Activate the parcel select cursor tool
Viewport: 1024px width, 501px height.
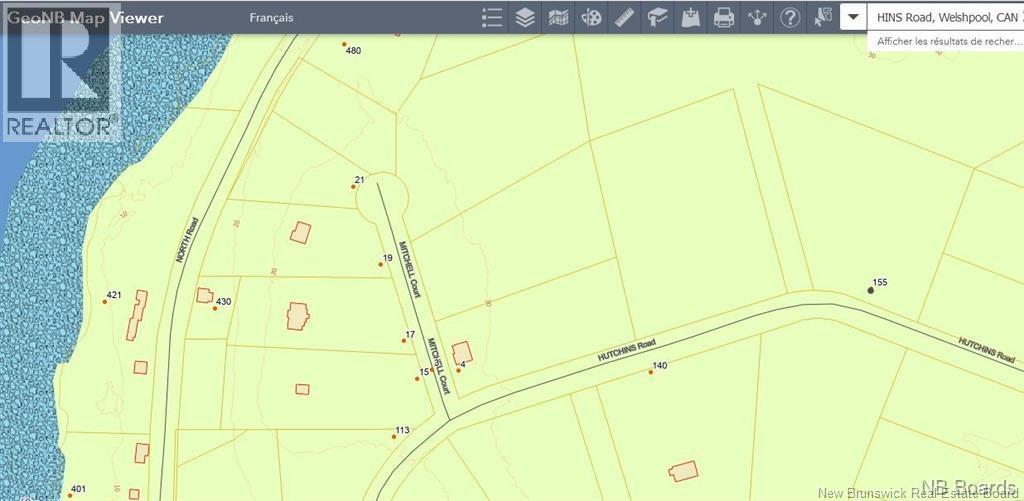823,17
